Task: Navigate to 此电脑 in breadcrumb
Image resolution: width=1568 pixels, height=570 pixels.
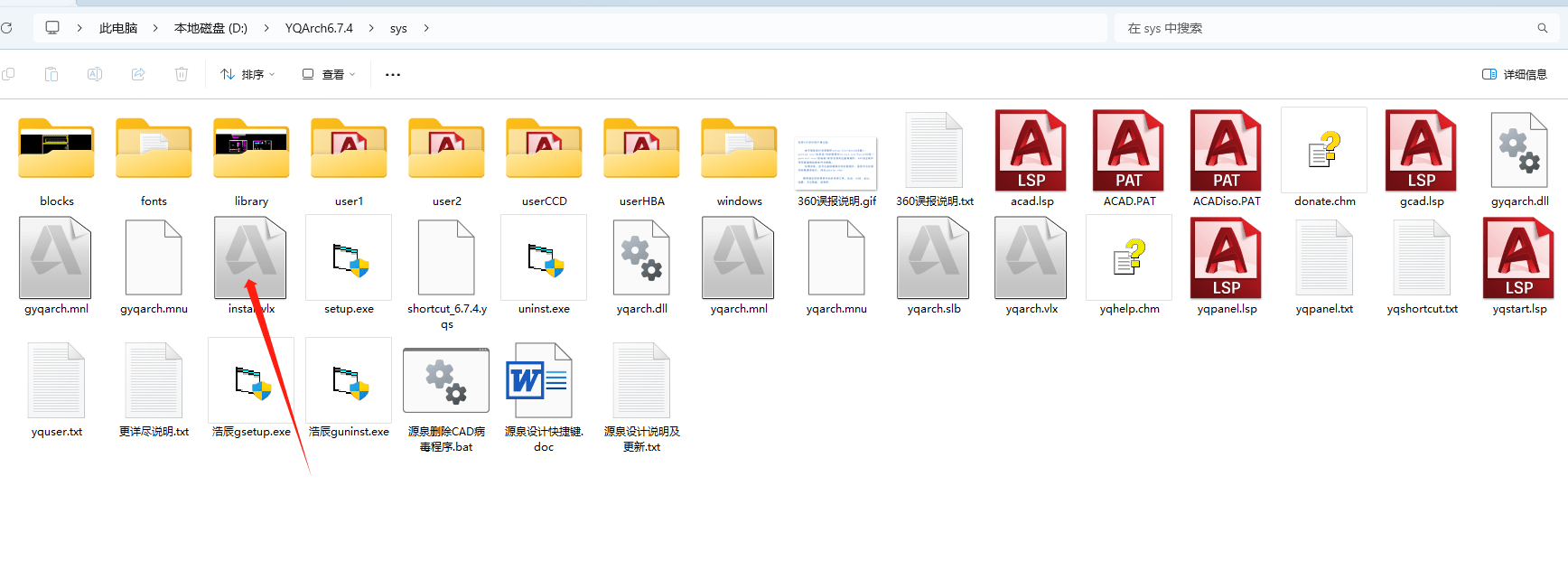Action: pos(118,28)
